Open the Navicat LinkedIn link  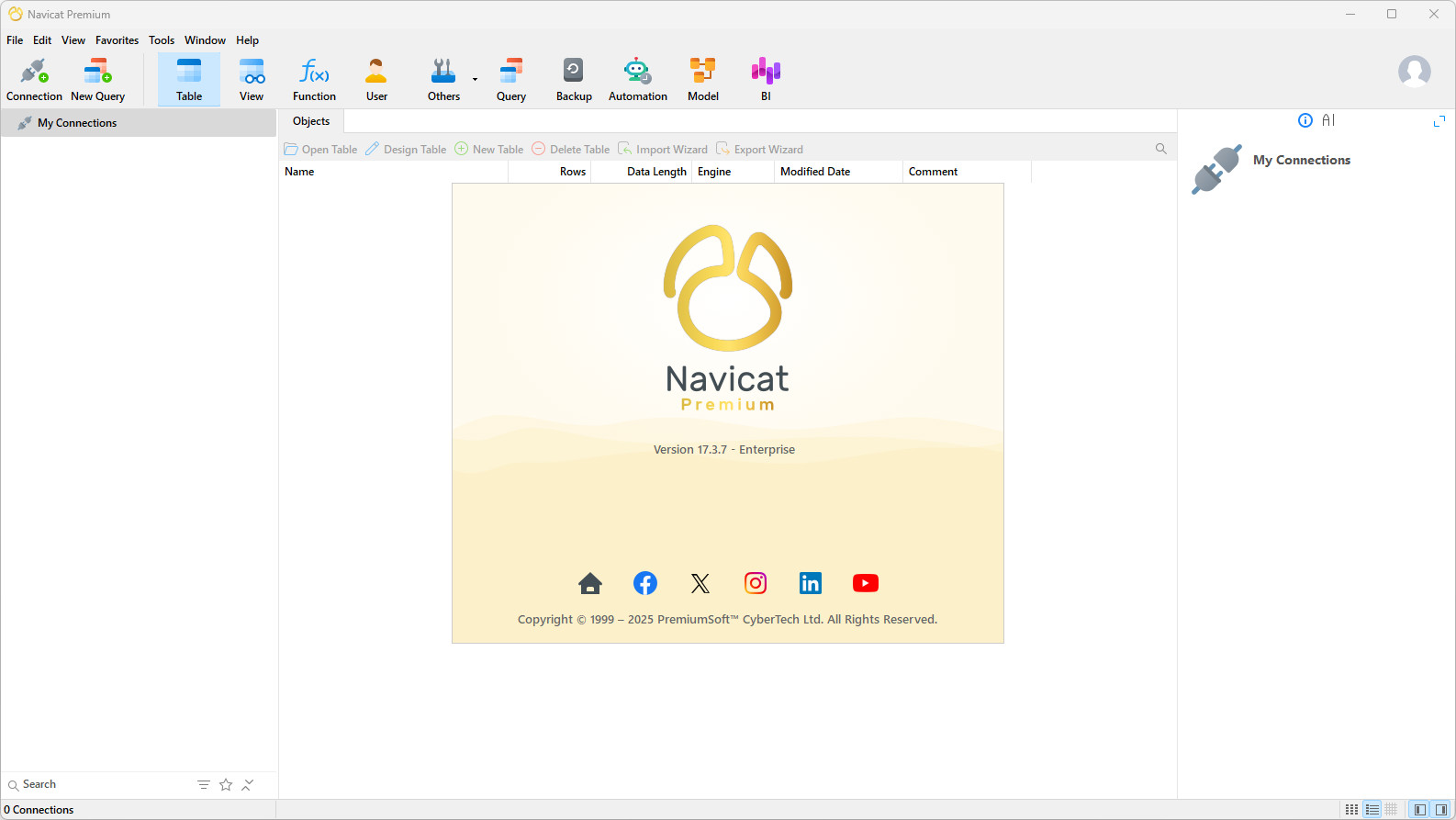(x=810, y=583)
